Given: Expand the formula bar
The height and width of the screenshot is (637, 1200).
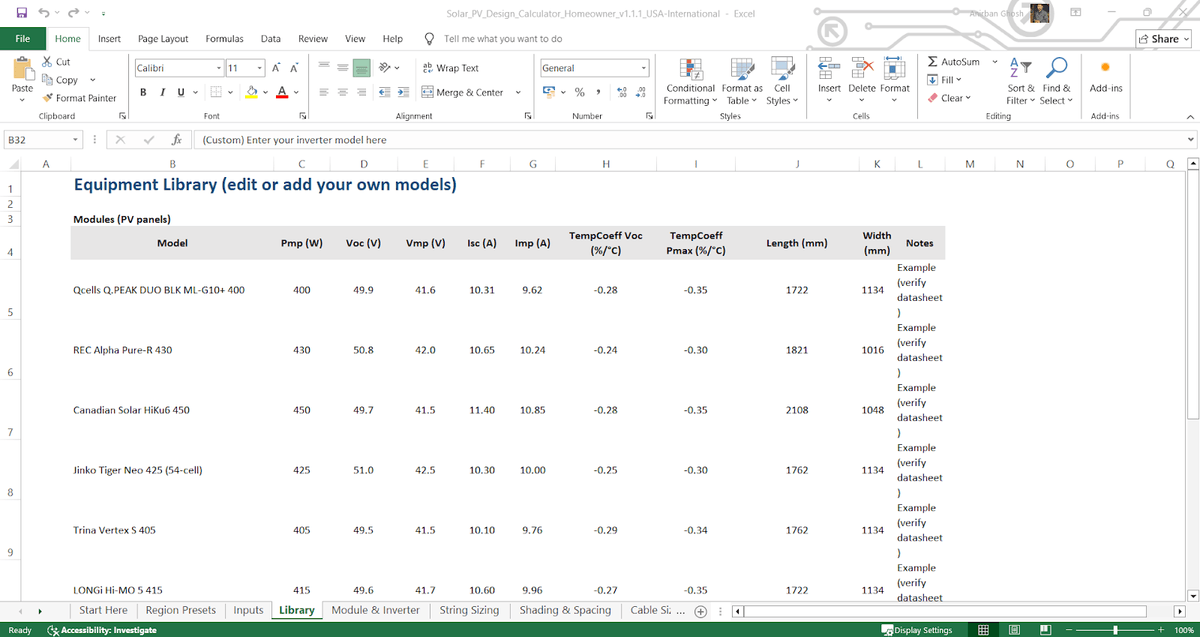Looking at the screenshot, I should 1189,140.
